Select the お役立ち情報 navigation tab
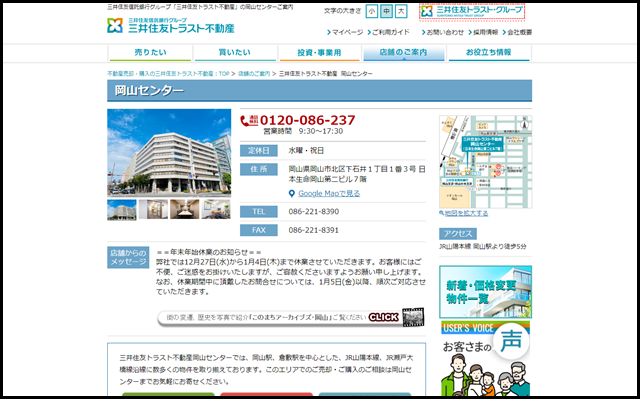This screenshot has height=399, width=640. tap(489, 53)
